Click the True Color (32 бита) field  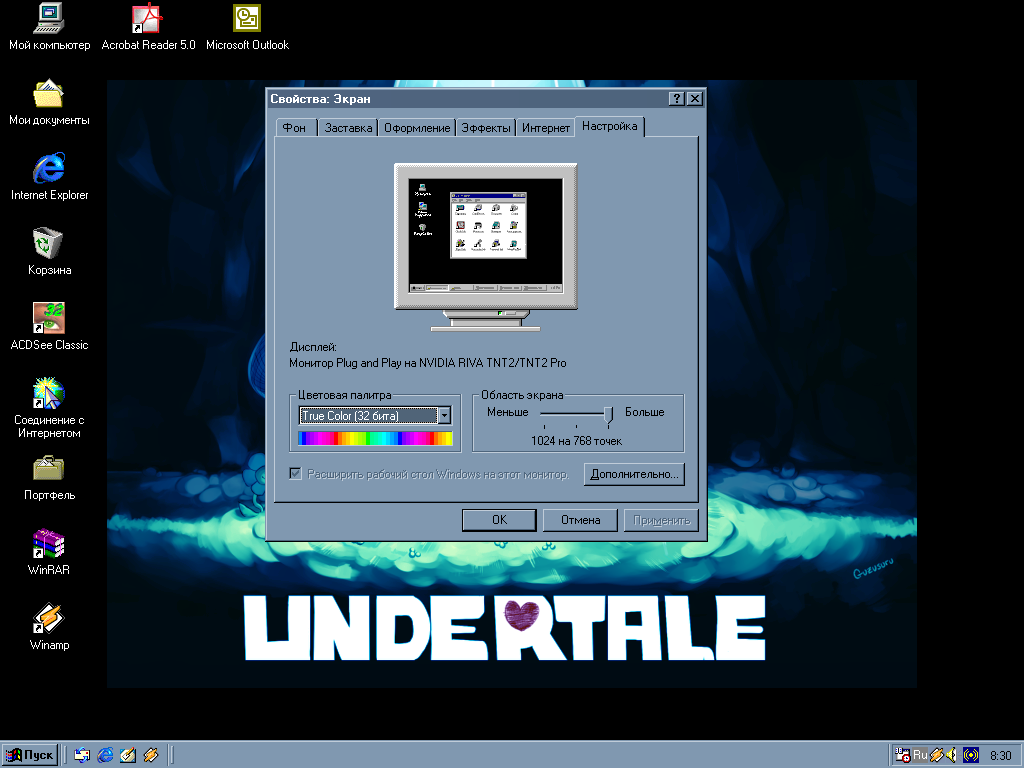[368, 415]
